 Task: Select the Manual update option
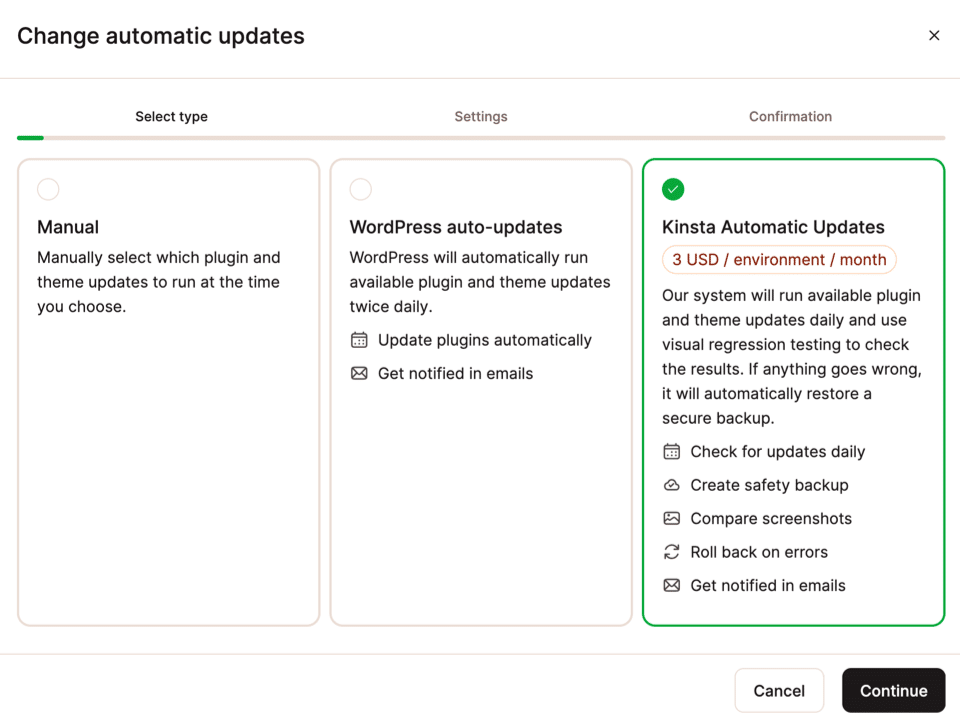pyautogui.click(x=48, y=189)
